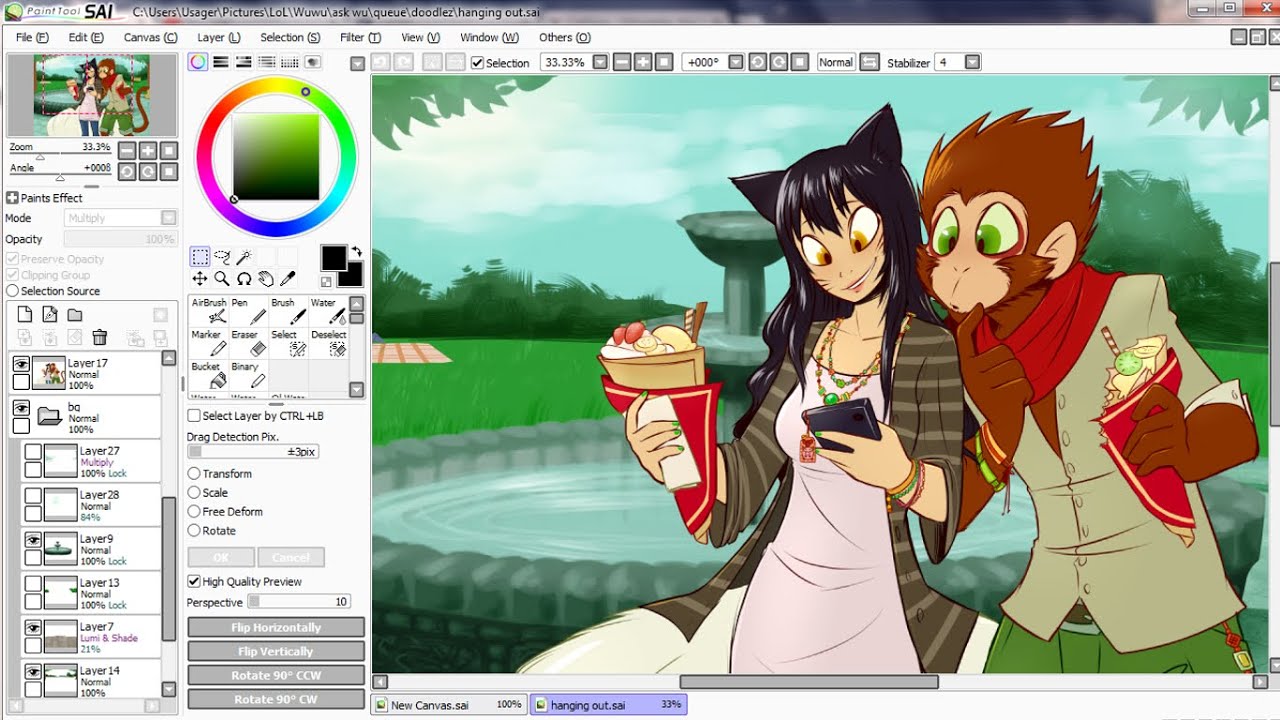Activate the magic wand tool
Image resolution: width=1280 pixels, height=720 pixels.
[243, 257]
